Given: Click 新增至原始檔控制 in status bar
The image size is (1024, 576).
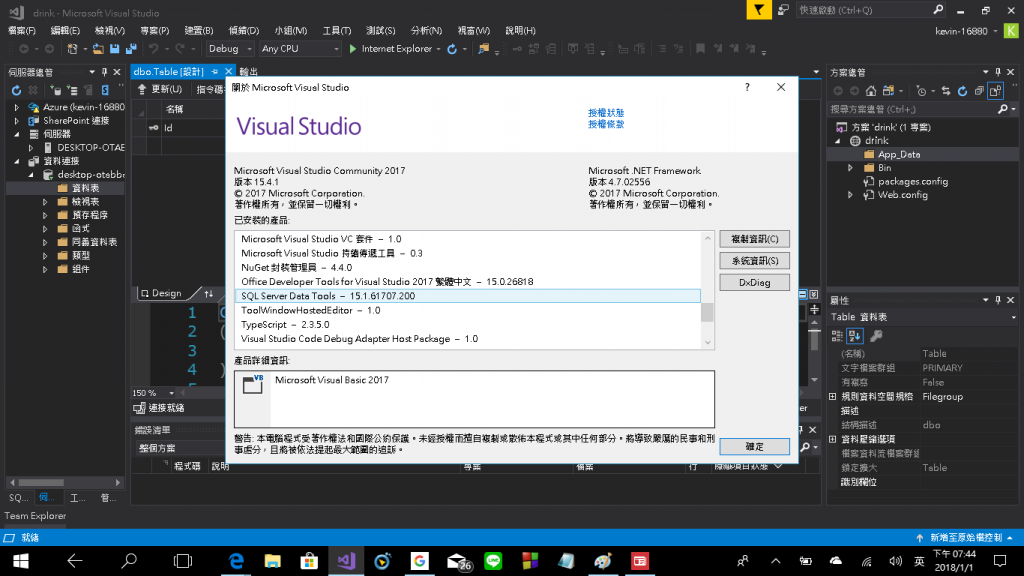Looking at the screenshot, I should point(966,537).
